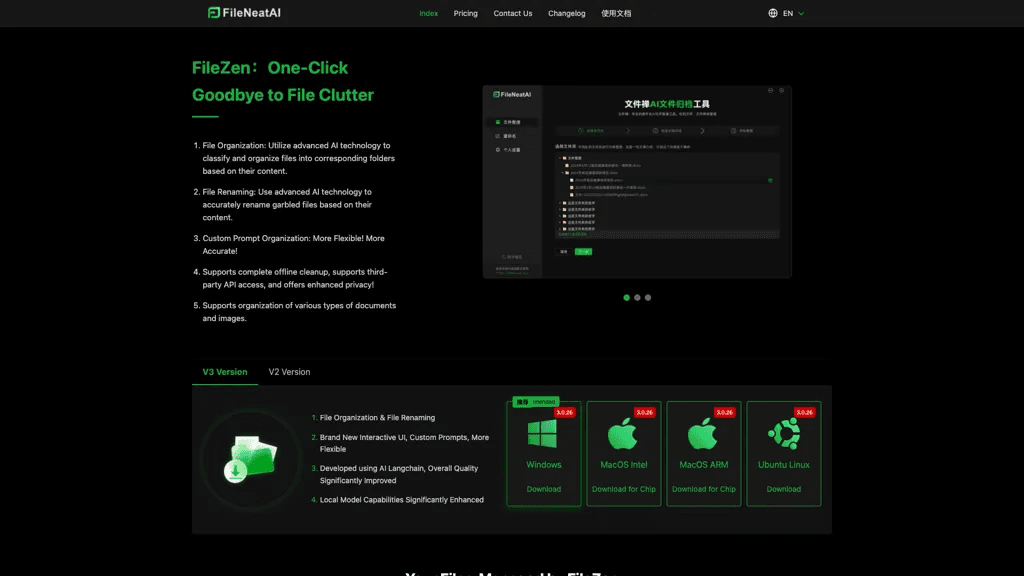Image resolution: width=1024 pixels, height=576 pixels.
Task: Click 'File Organization & File Renaming' list item
Action: coord(377,417)
